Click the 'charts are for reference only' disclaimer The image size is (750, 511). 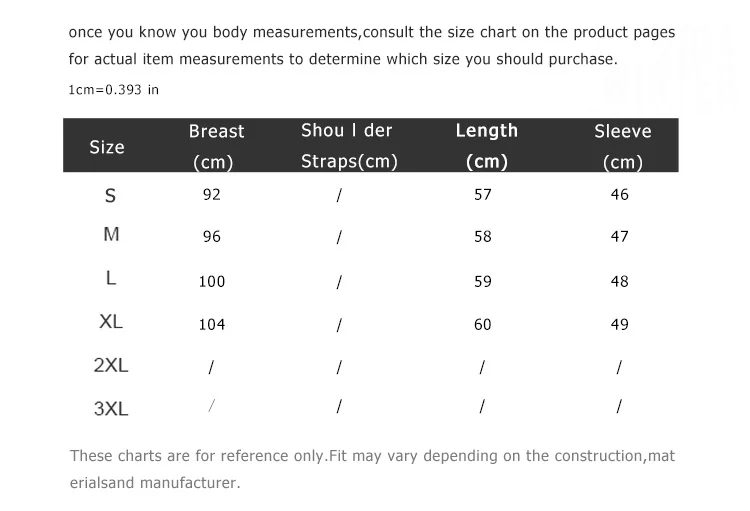click(372, 469)
